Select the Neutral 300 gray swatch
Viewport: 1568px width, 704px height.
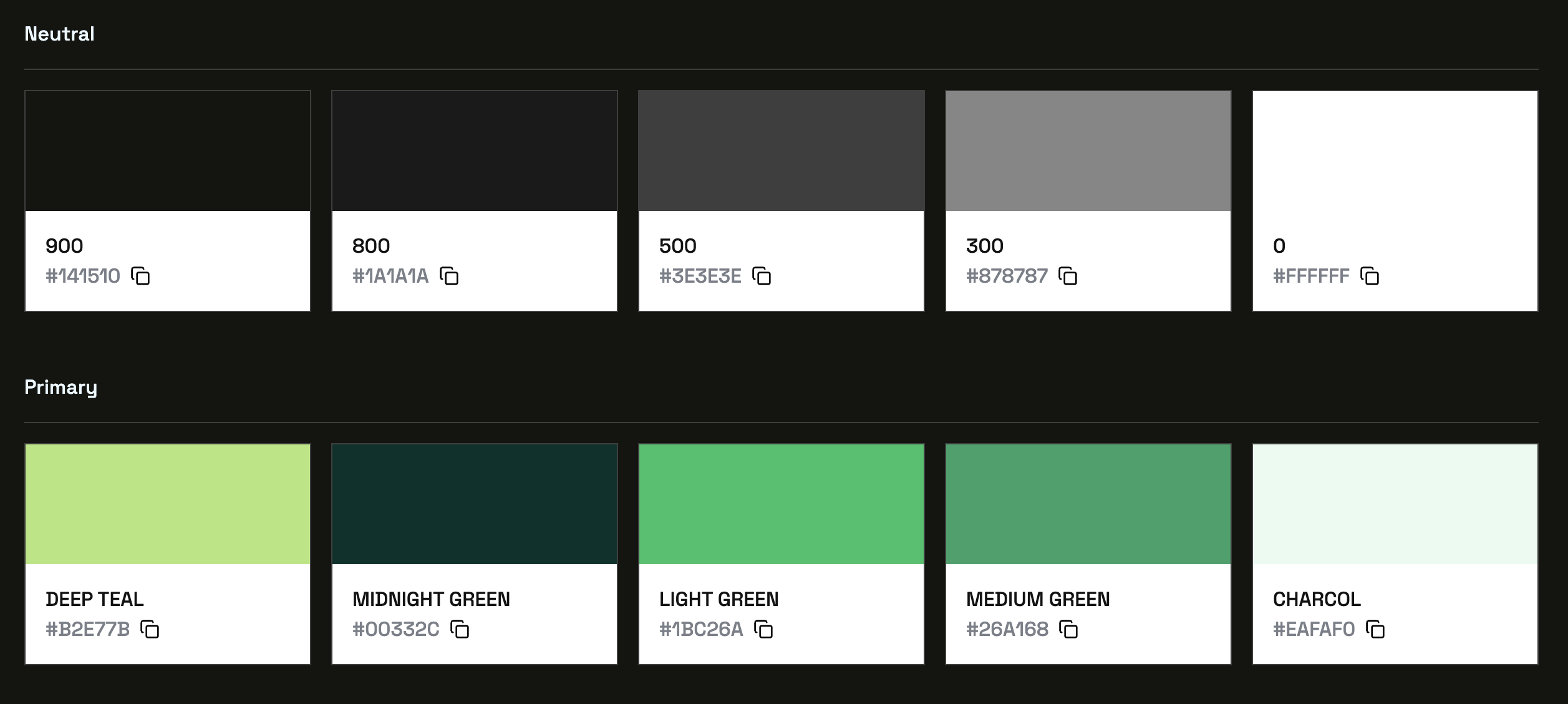point(1088,151)
